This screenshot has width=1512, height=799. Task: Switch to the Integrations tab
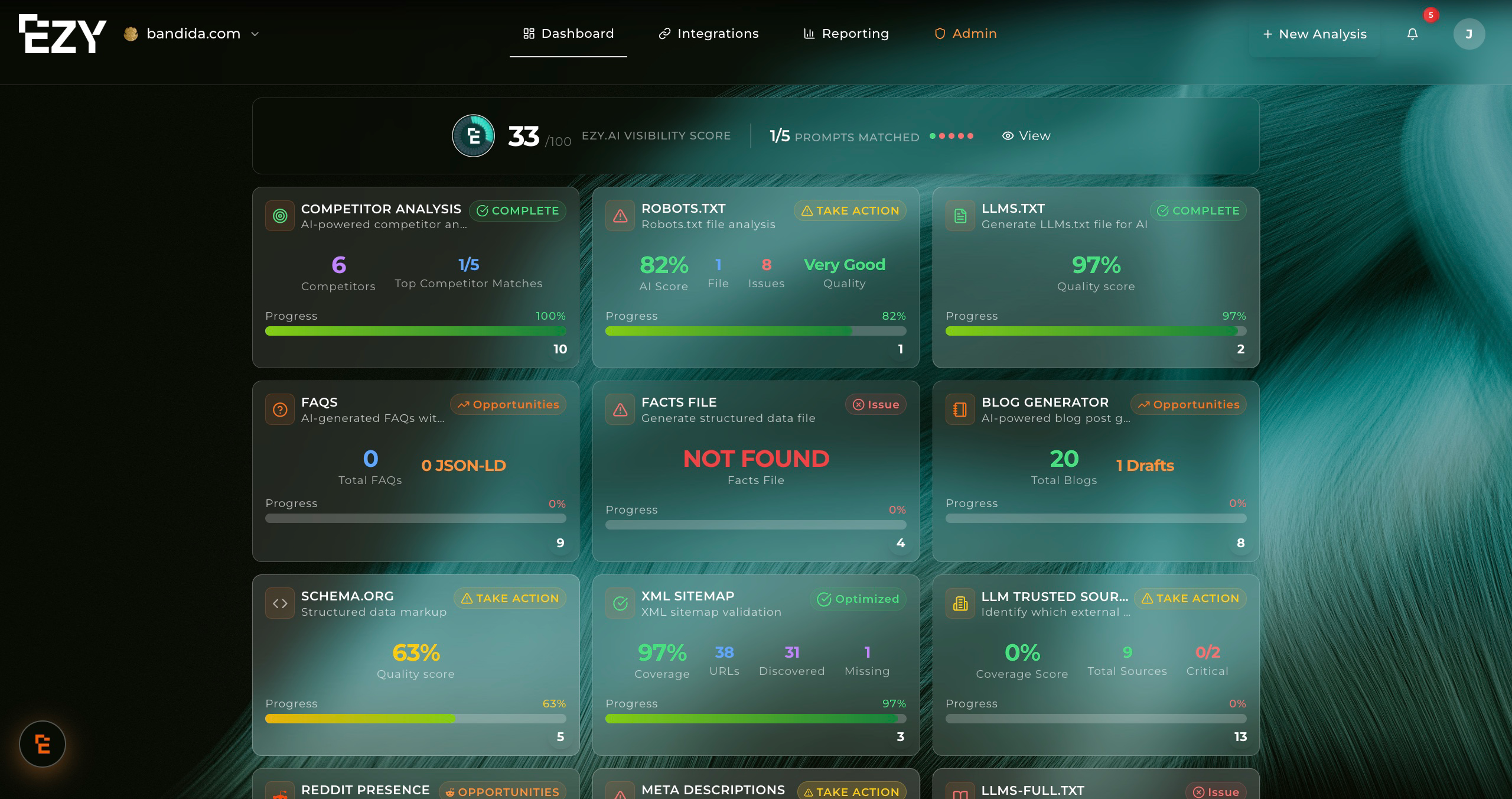click(x=709, y=33)
